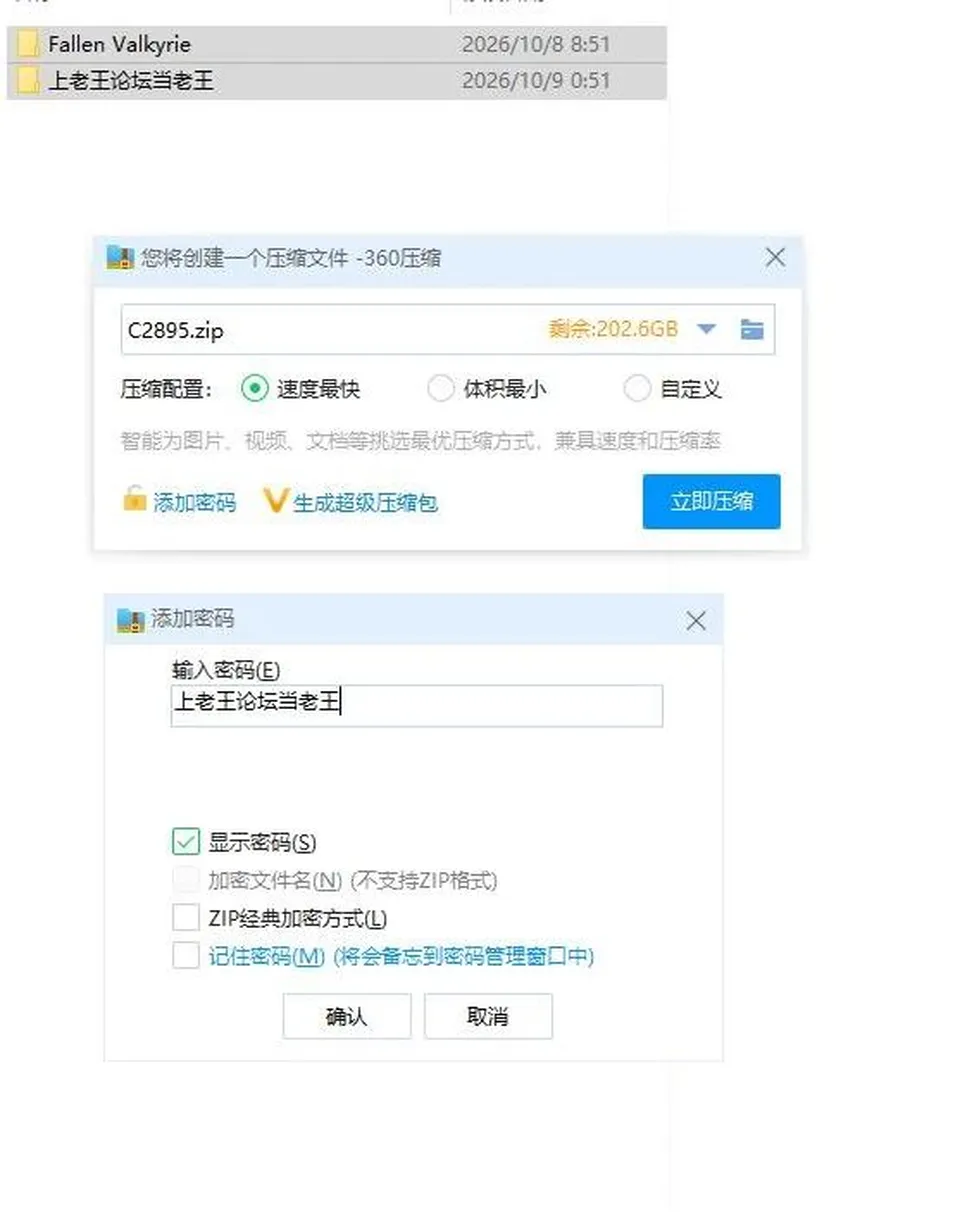Click into the 输入密码 text field
This screenshot has width=960, height=1212.
pyautogui.click(x=417, y=705)
